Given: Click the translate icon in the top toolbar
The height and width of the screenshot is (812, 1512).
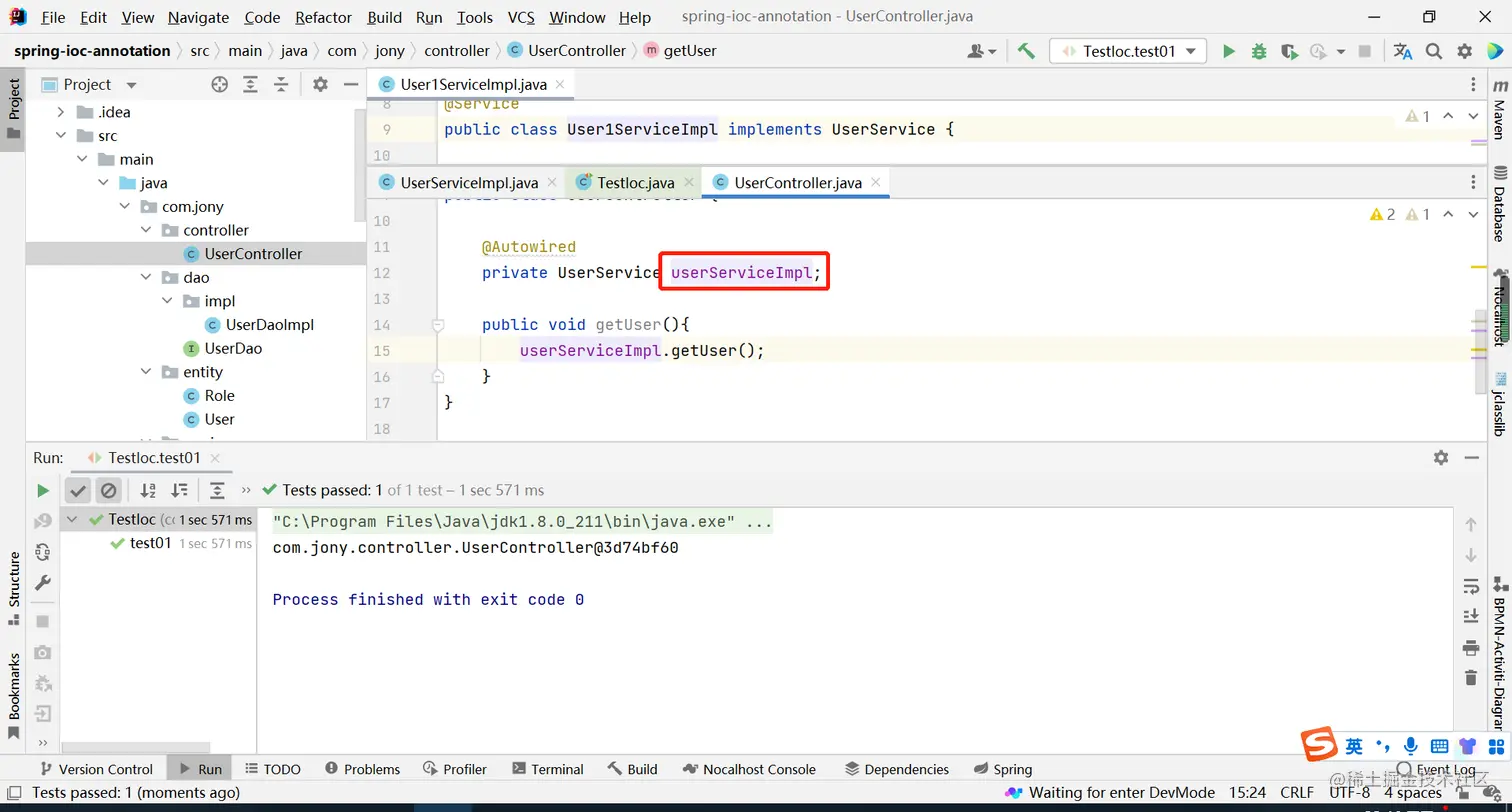Looking at the screenshot, I should (1403, 51).
